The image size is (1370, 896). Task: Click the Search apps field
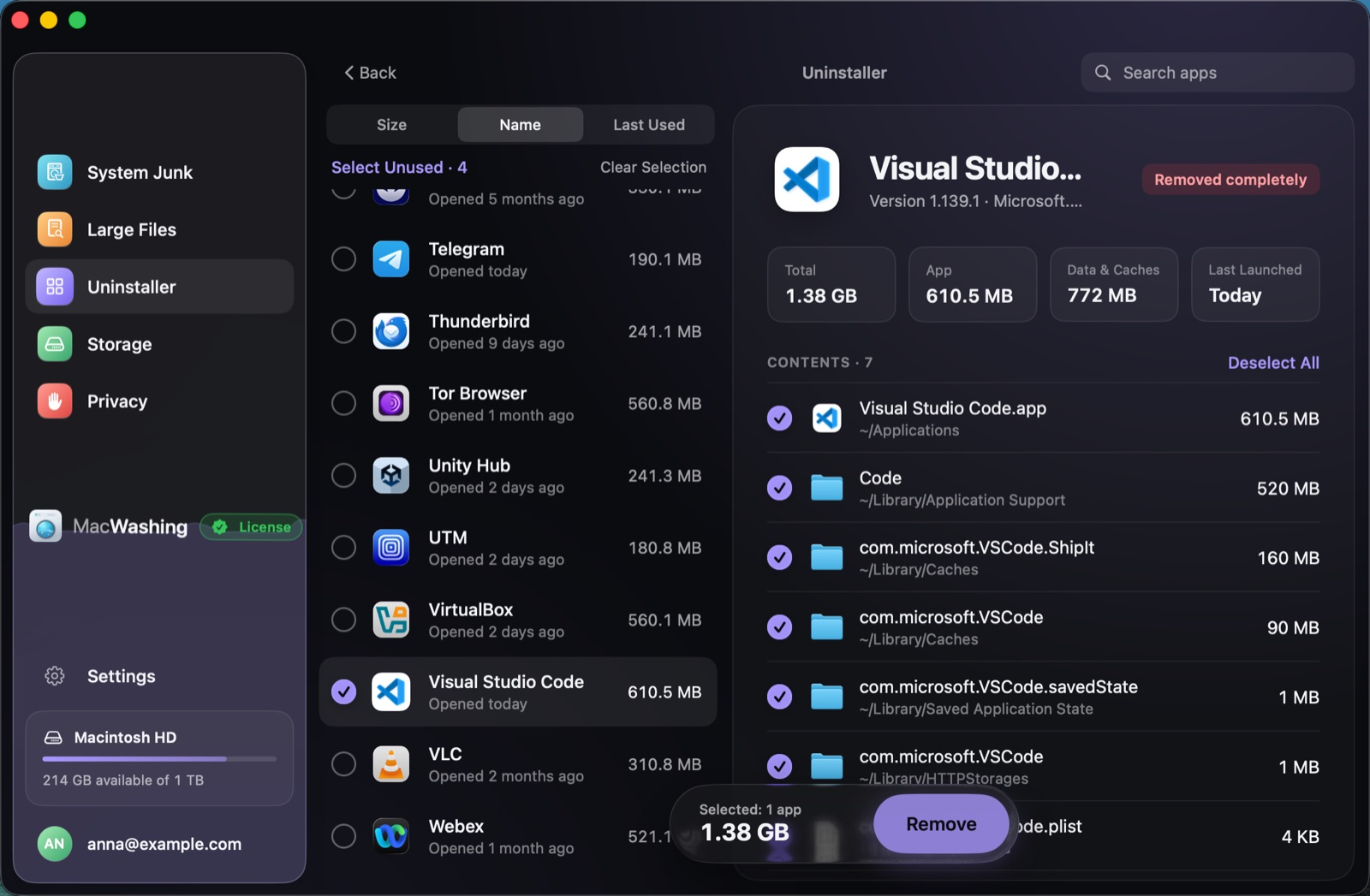[1217, 73]
